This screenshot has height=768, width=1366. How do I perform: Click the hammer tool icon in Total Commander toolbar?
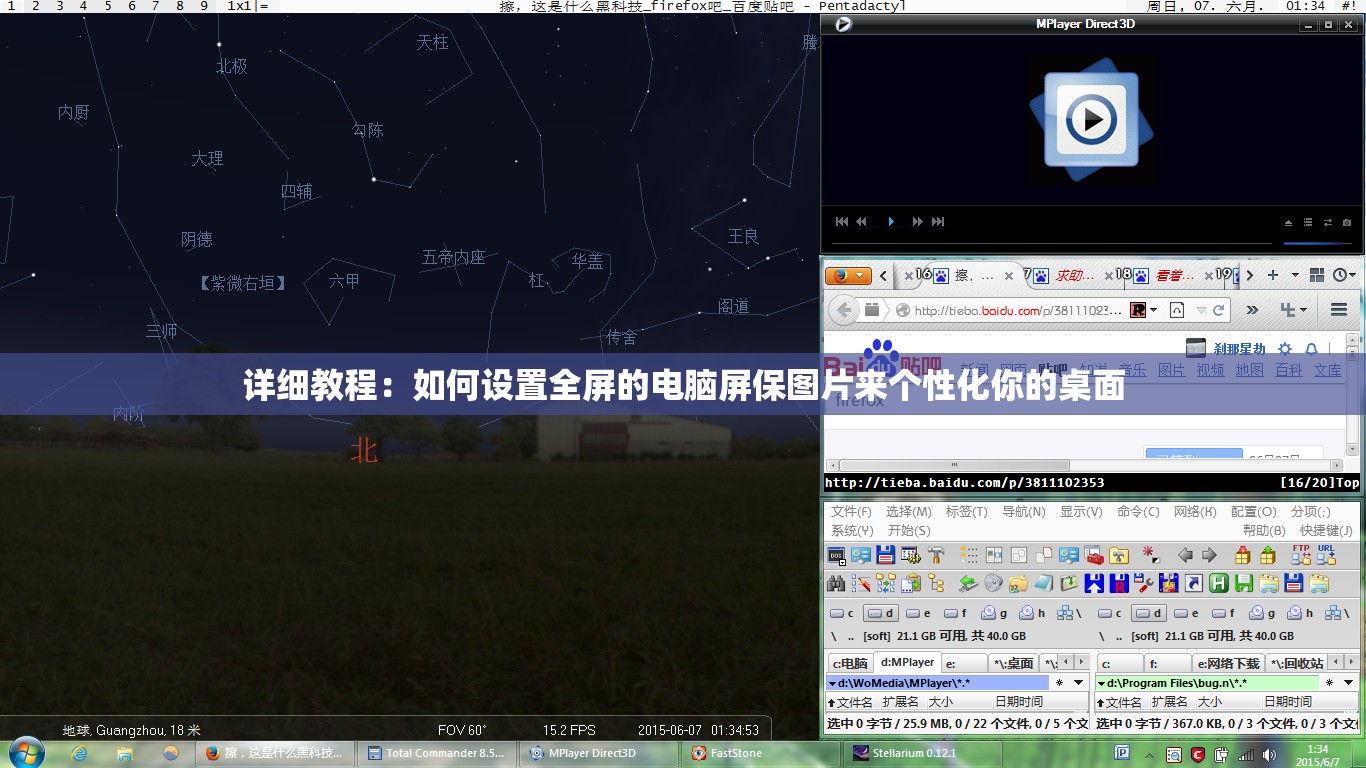tap(936, 555)
